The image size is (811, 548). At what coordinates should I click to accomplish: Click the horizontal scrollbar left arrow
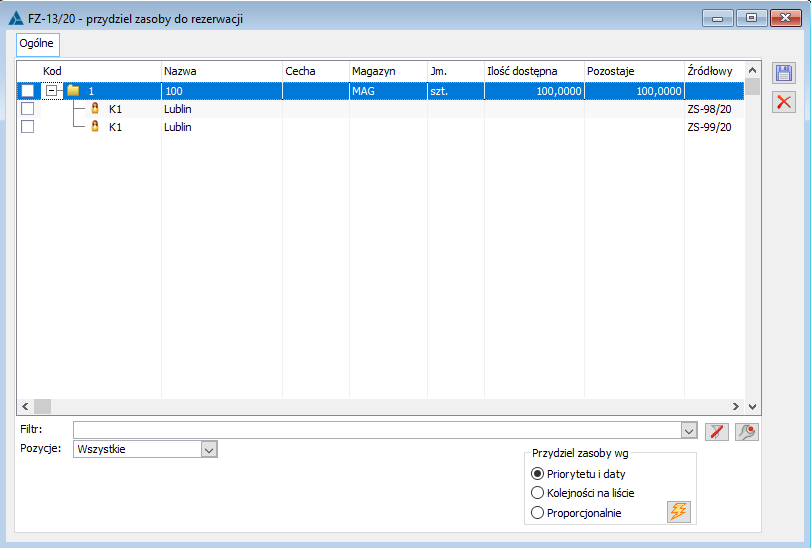click(25, 406)
